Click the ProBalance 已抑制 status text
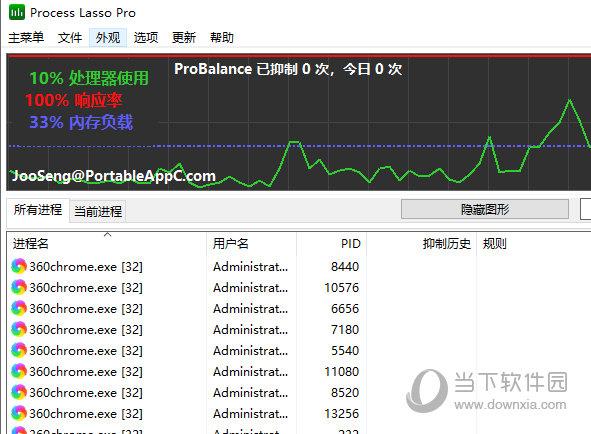The image size is (591, 434). click(288, 69)
